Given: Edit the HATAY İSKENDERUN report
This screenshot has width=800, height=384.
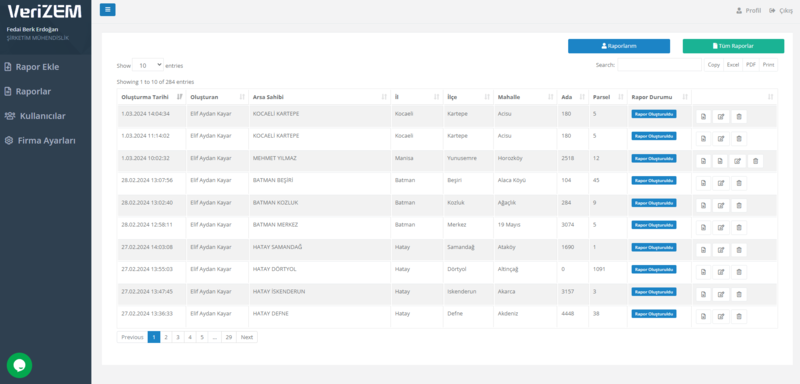Looking at the screenshot, I should tap(721, 294).
